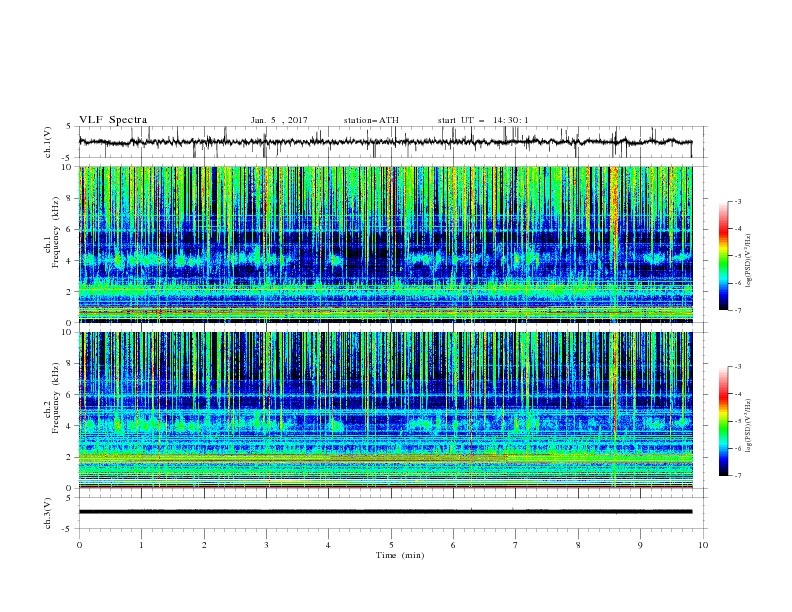This screenshot has width=792, height=612.
Task: Click the ch.2 spectrogram color scale bar
Action: pos(723,421)
